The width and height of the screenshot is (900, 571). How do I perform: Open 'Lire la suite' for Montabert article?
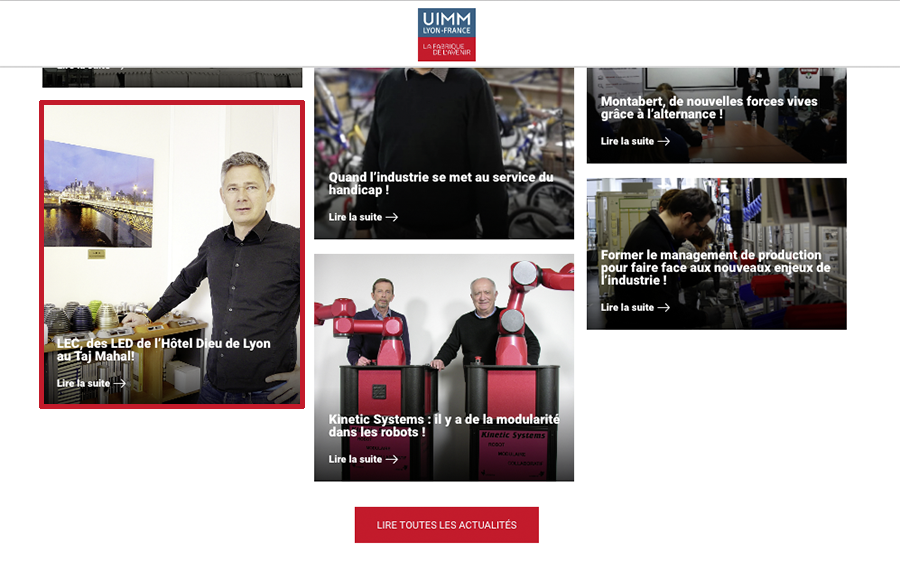pyautogui.click(x=627, y=141)
